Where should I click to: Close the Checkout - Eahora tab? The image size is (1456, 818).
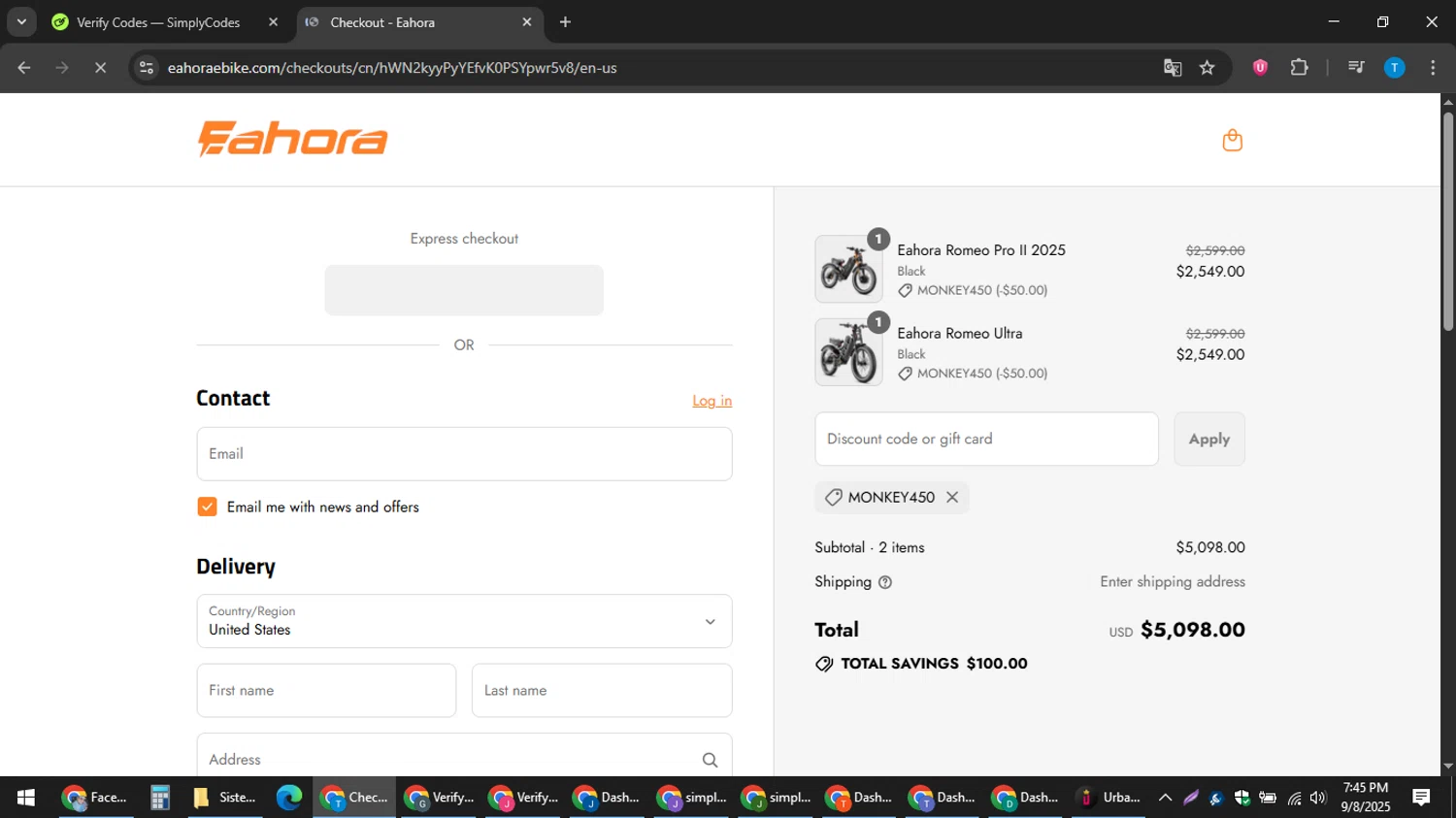point(527,22)
